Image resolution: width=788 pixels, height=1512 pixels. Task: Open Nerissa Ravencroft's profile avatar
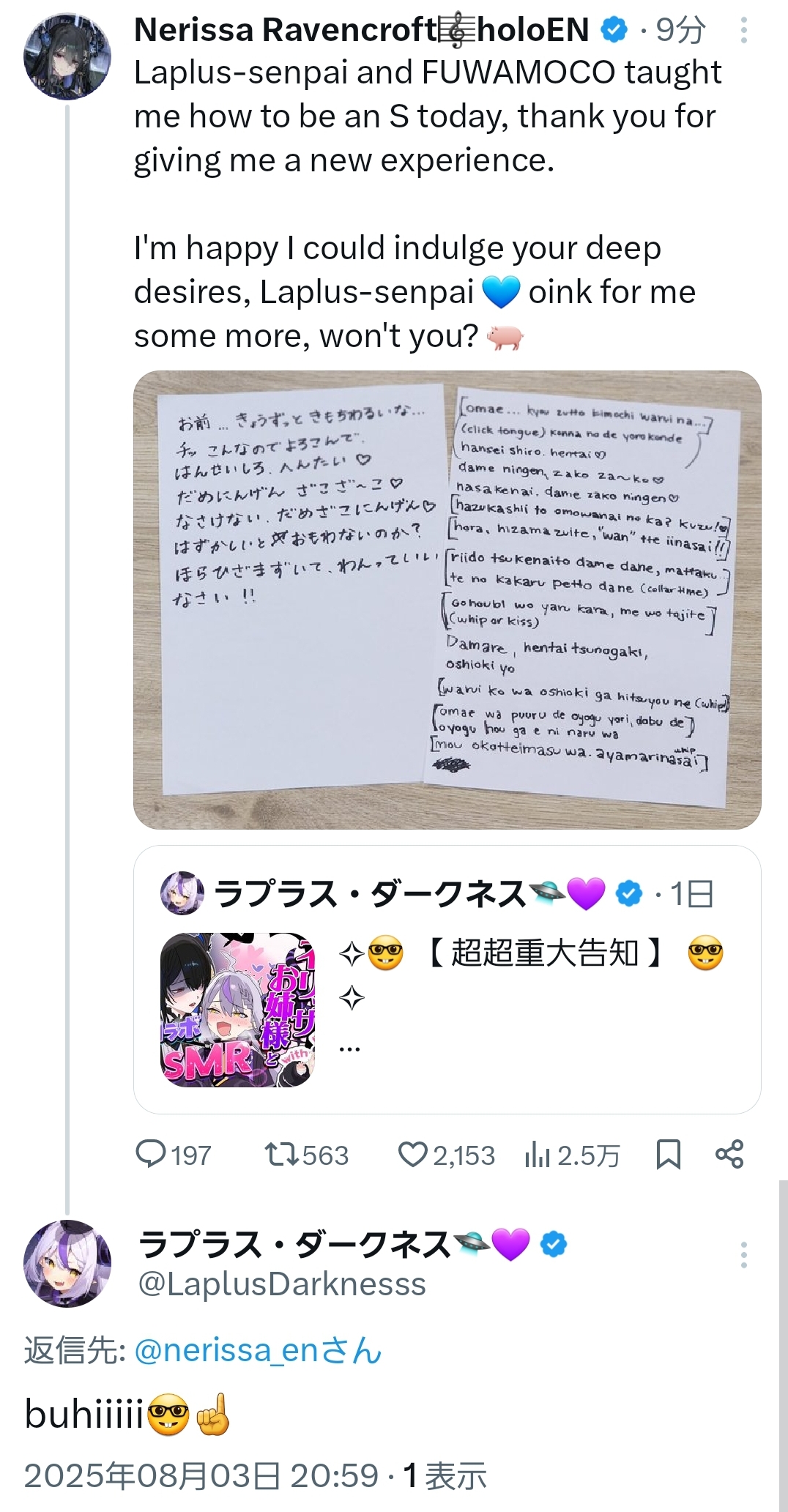click(67, 56)
